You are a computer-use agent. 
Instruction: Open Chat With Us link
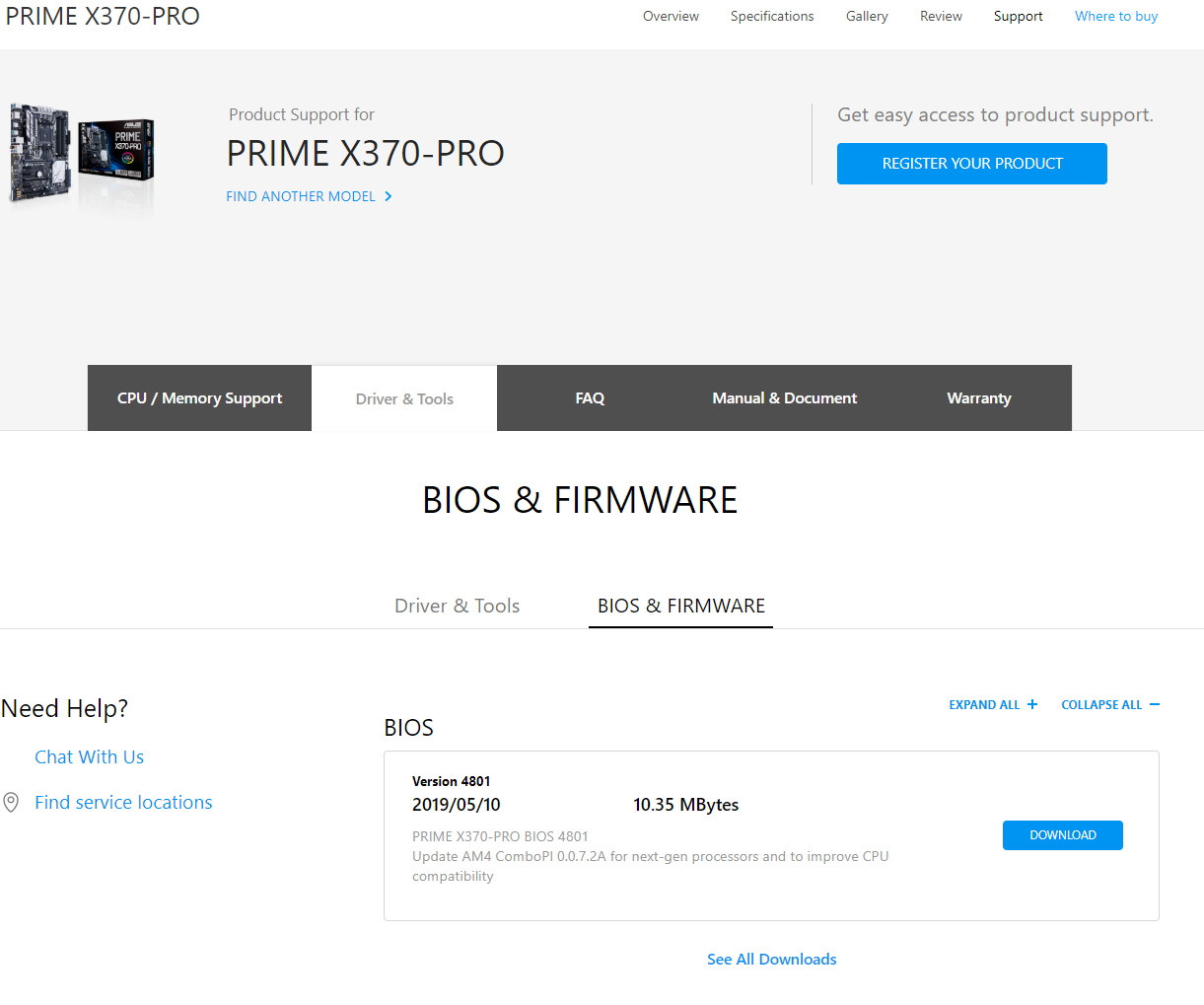pyautogui.click(x=89, y=756)
